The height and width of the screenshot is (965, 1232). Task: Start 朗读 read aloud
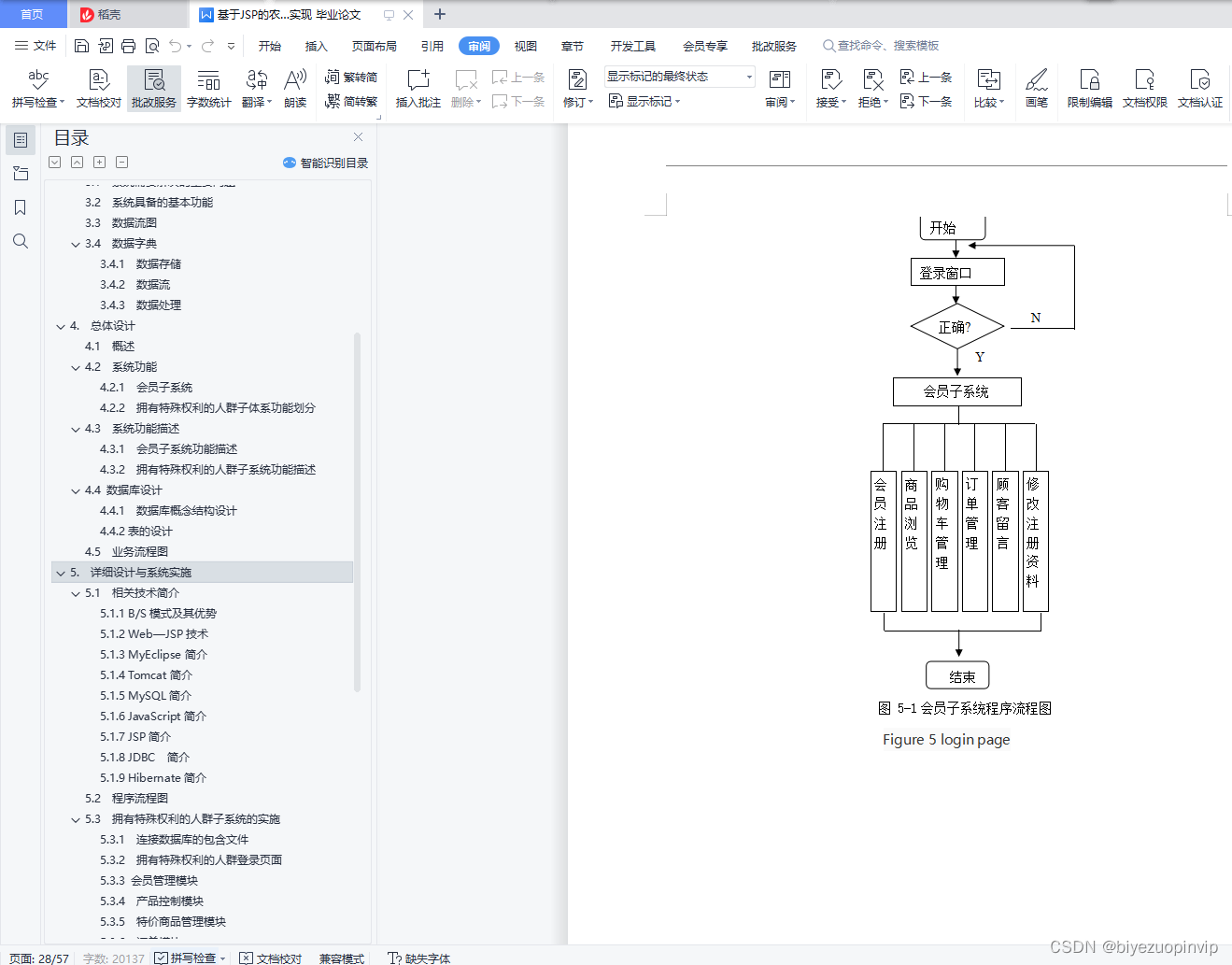coord(295,89)
